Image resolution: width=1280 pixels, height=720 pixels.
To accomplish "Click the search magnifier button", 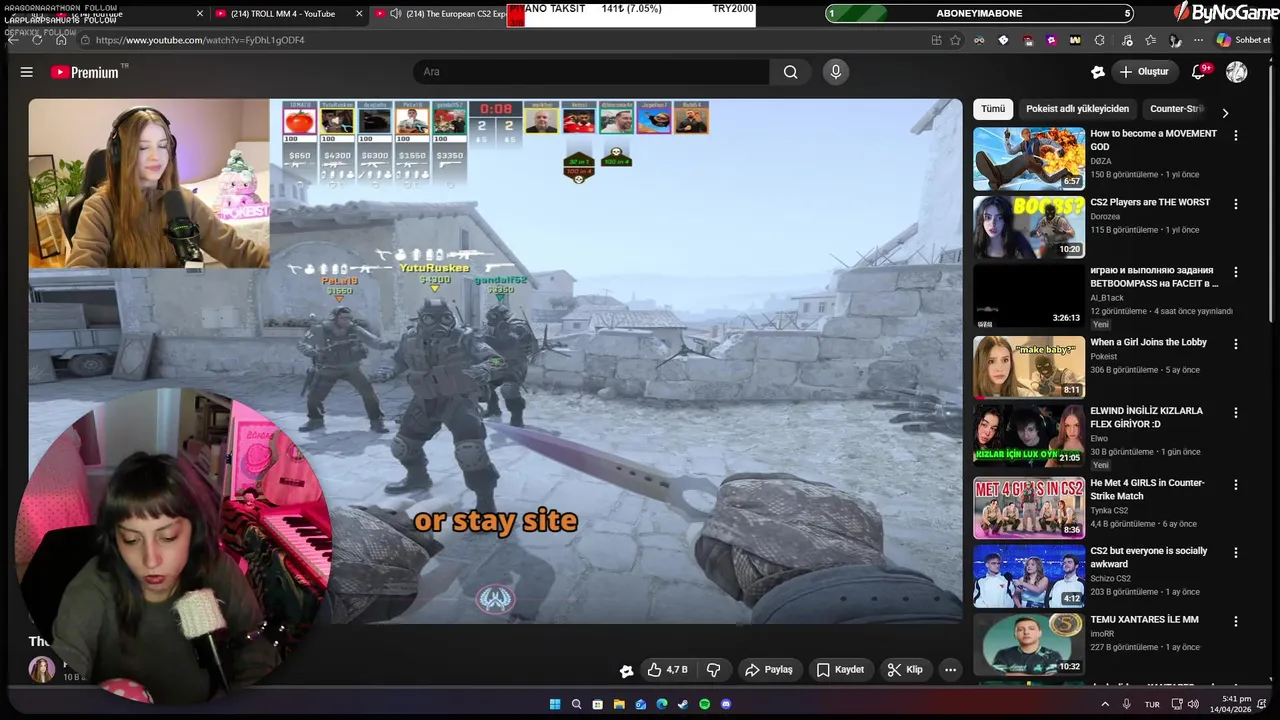I will click(791, 72).
